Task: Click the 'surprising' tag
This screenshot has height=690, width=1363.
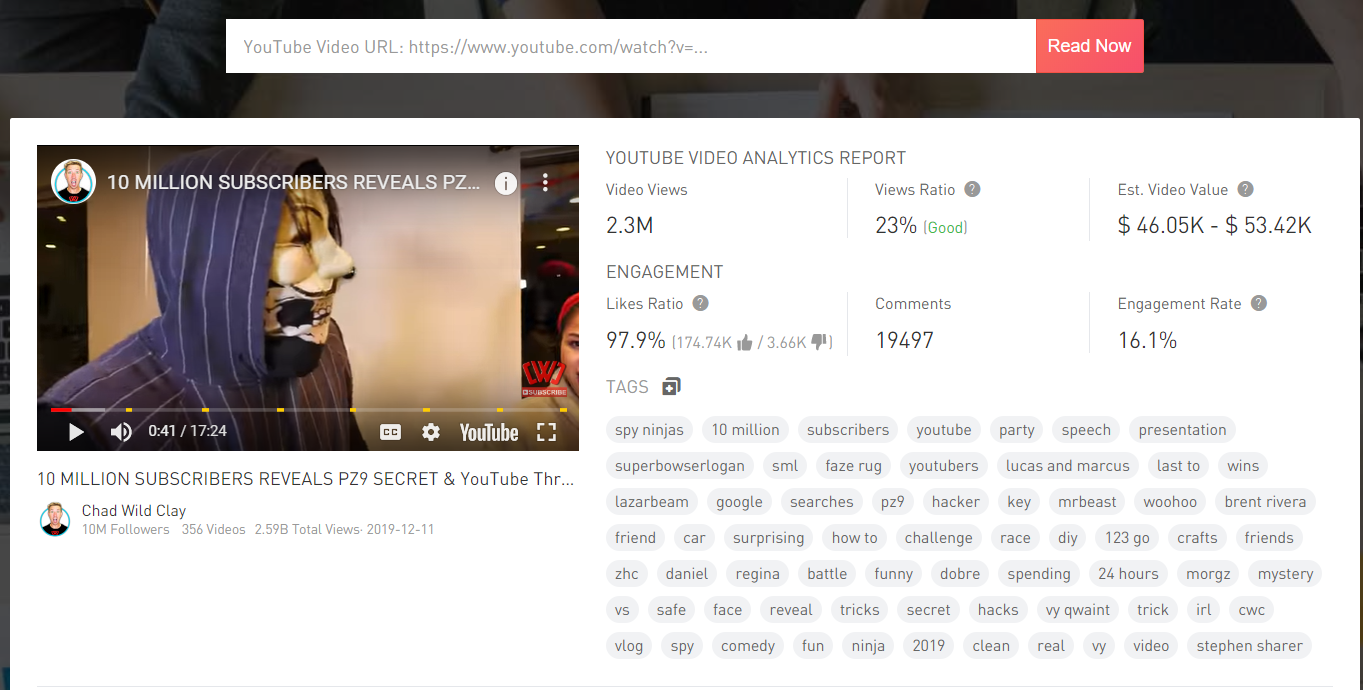Action: point(769,538)
